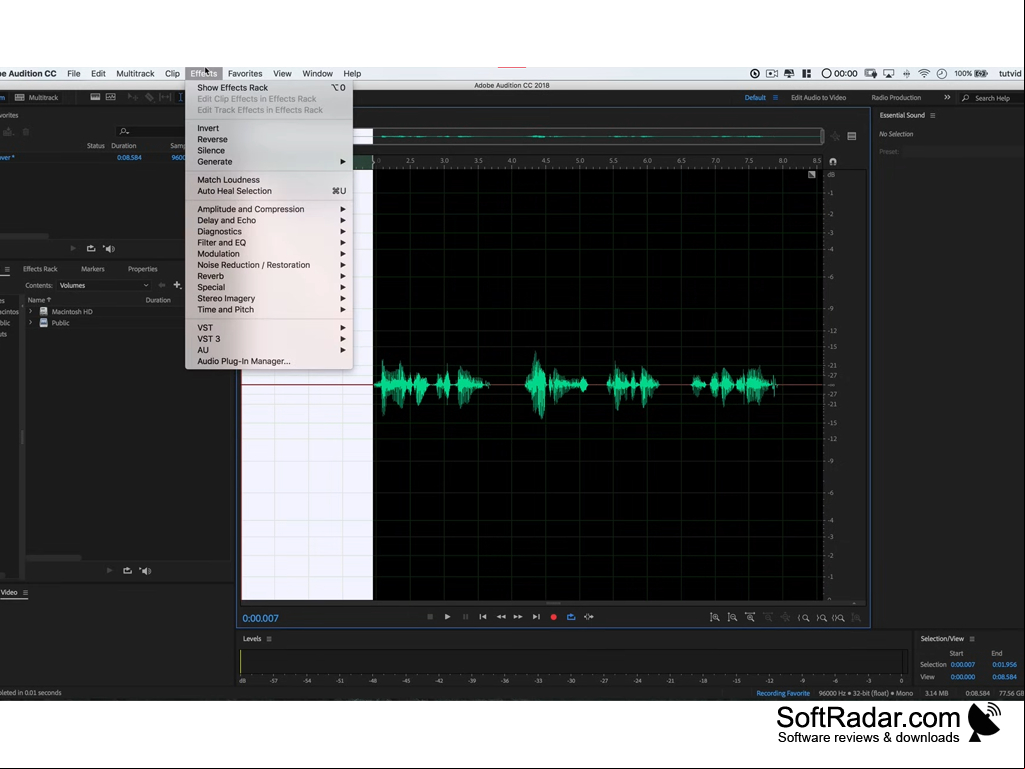Open Amplitude and Compression submenu
The height and width of the screenshot is (769, 1025).
pyautogui.click(x=269, y=209)
